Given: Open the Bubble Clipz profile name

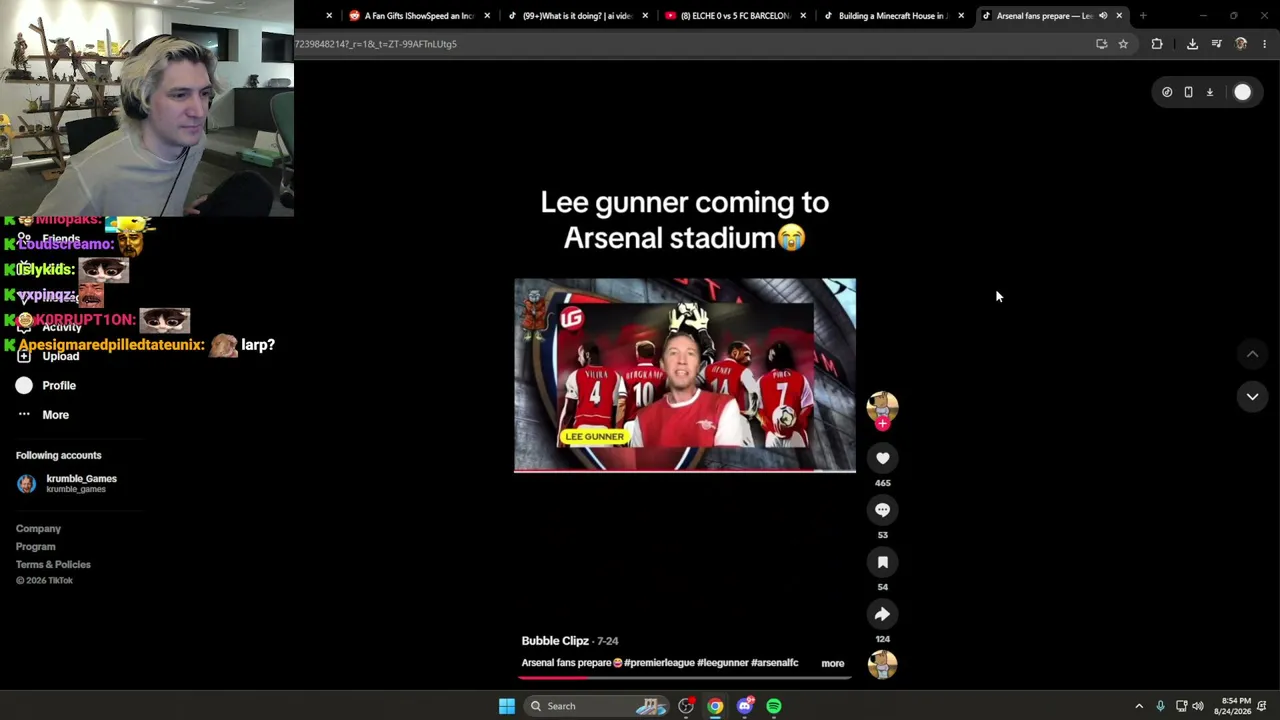Looking at the screenshot, I should tap(555, 641).
